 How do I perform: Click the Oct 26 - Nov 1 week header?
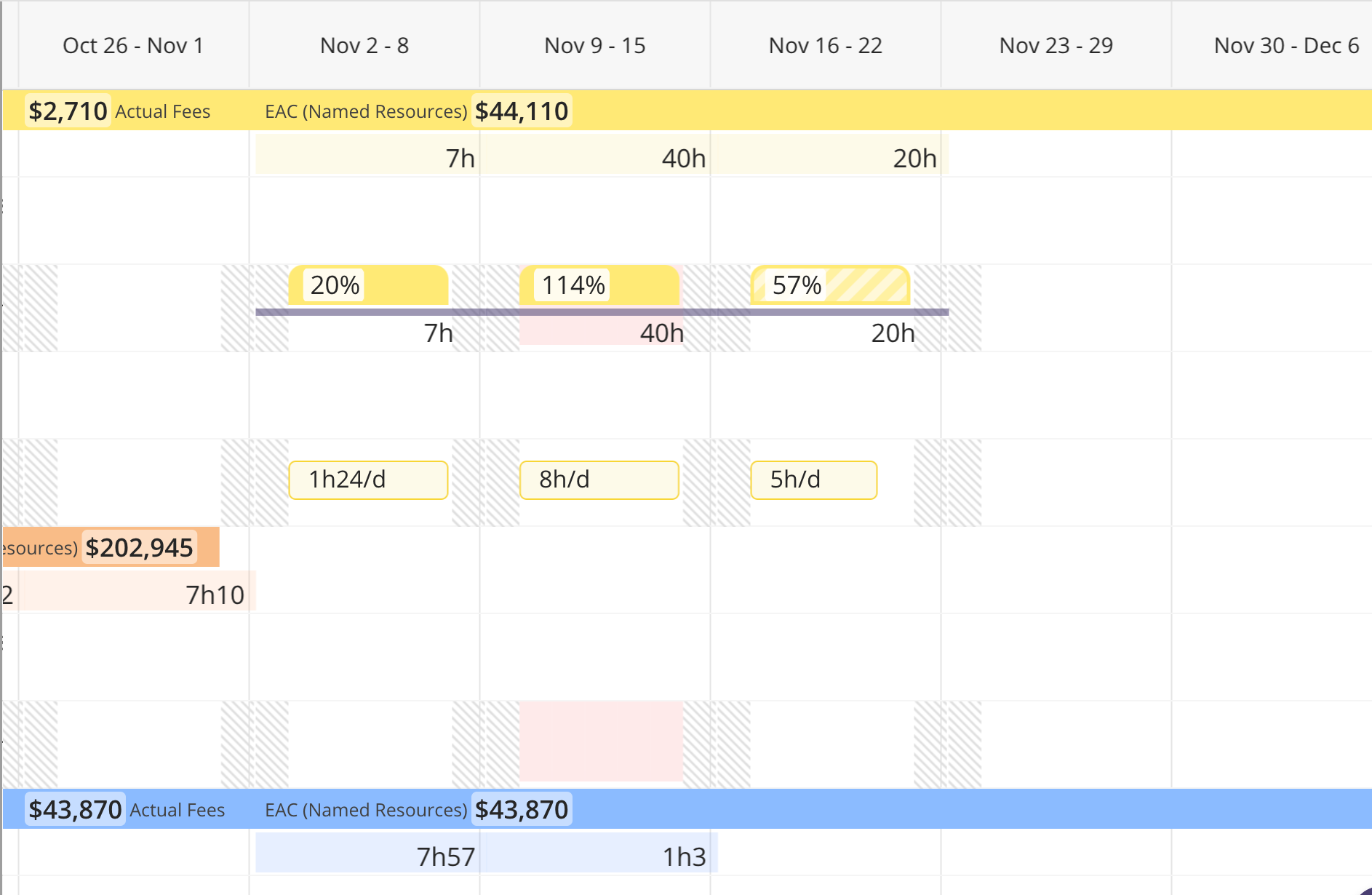click(x=133, y=46)
